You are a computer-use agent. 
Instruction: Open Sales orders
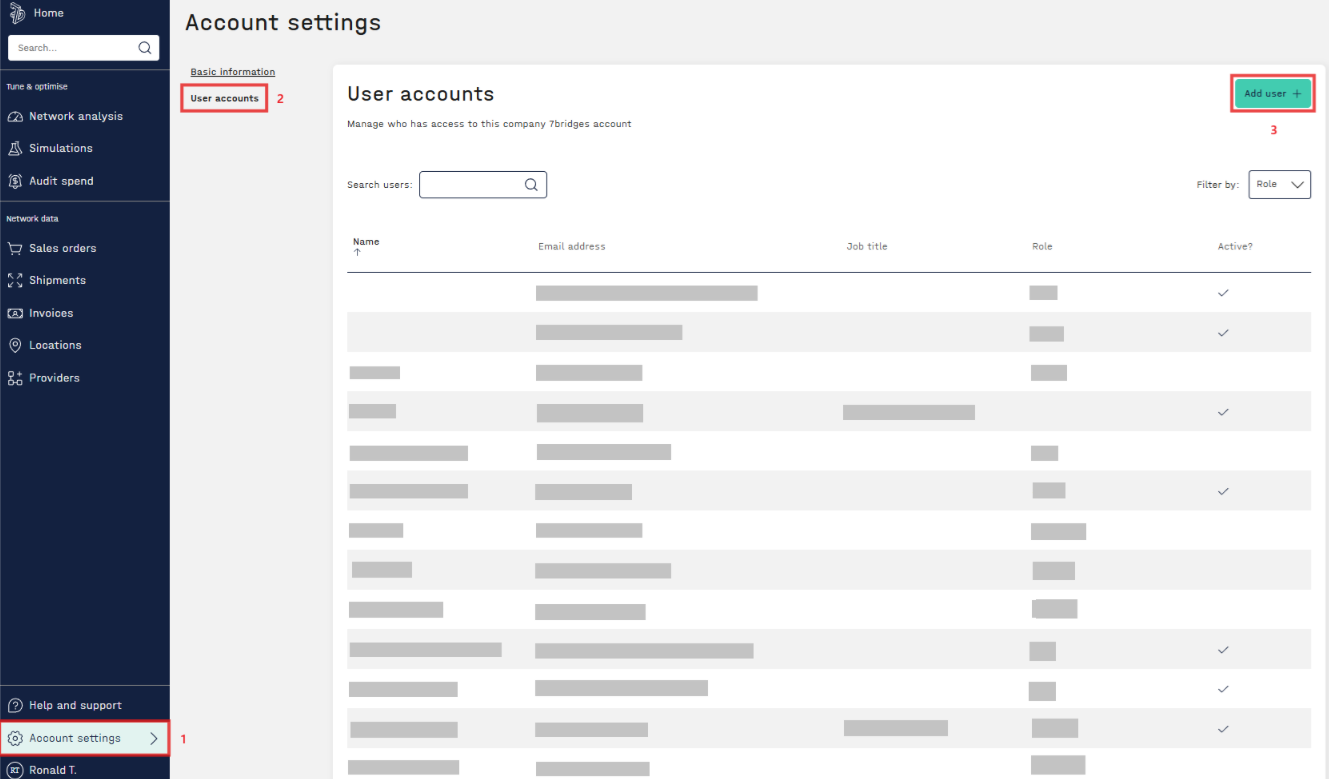click(x=63, y=248)
